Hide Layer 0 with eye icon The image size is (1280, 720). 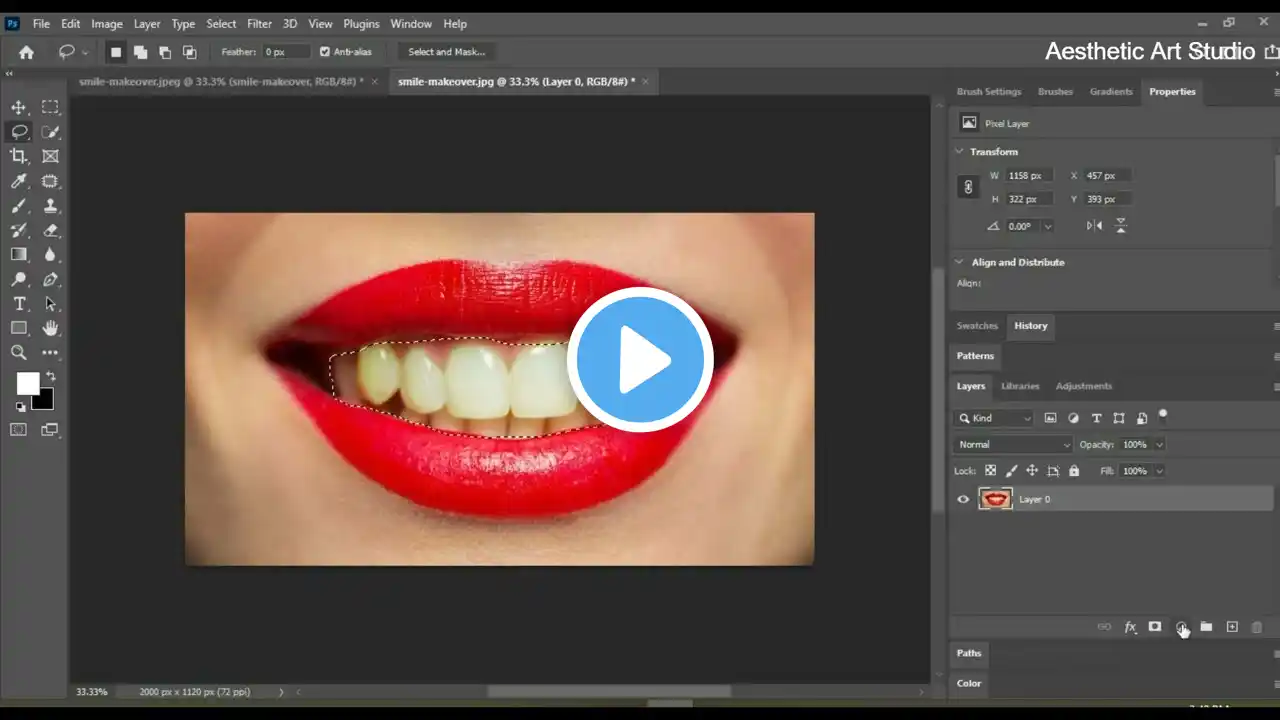pyautogui.click(x=963, y=499)
